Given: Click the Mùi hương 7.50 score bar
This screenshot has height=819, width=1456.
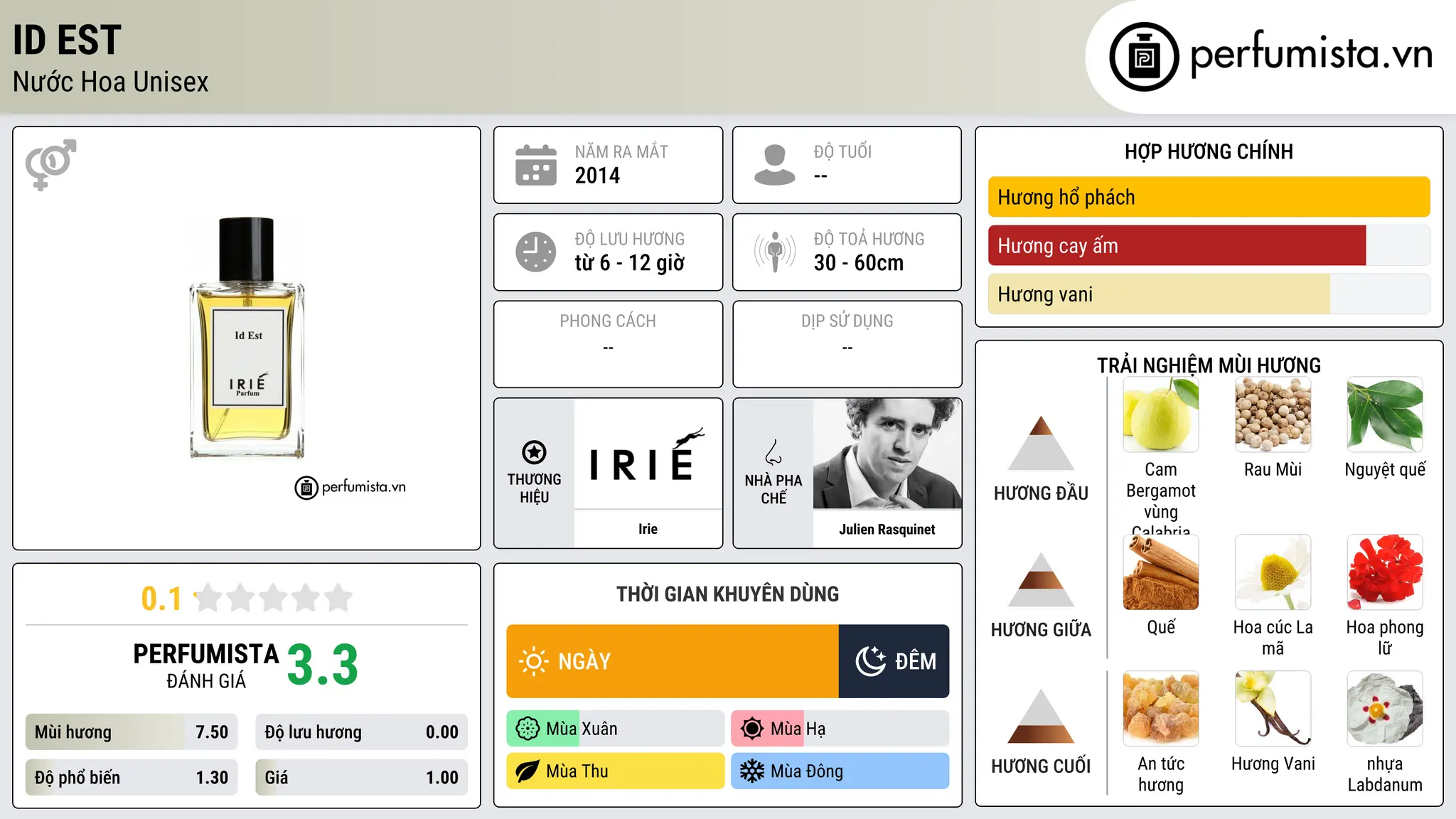Looking at the screenshot, I should [x=132, y=732].
